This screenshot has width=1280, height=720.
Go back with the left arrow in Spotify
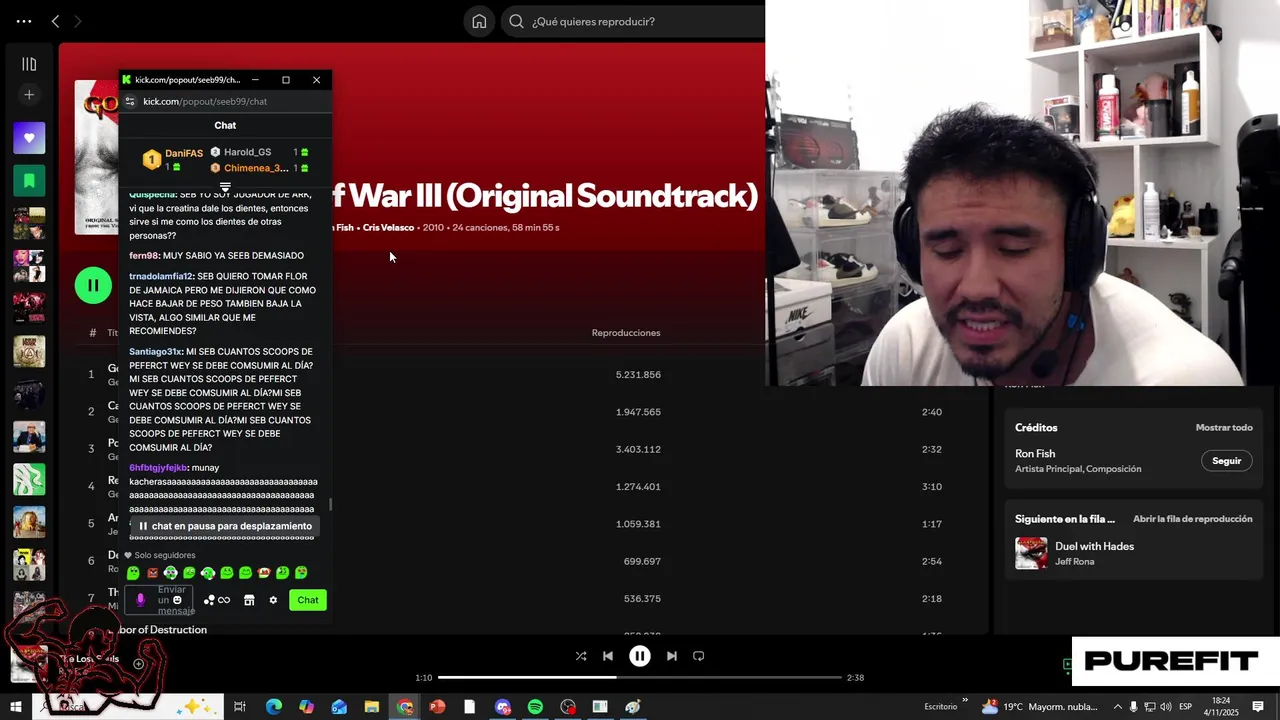point(55,21)
